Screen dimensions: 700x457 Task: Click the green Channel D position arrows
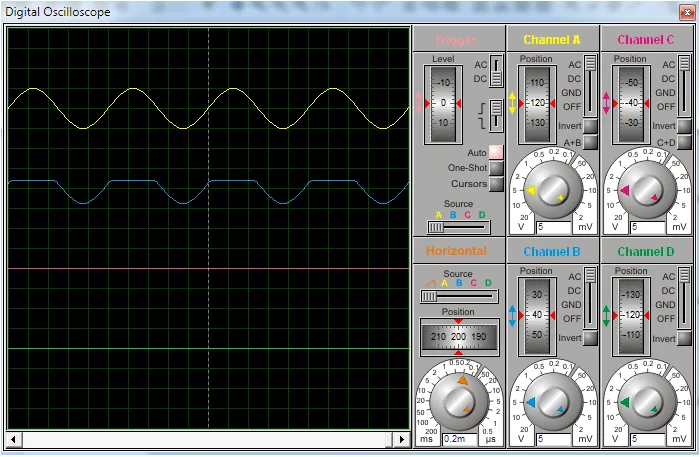click(x=606, y=316)
